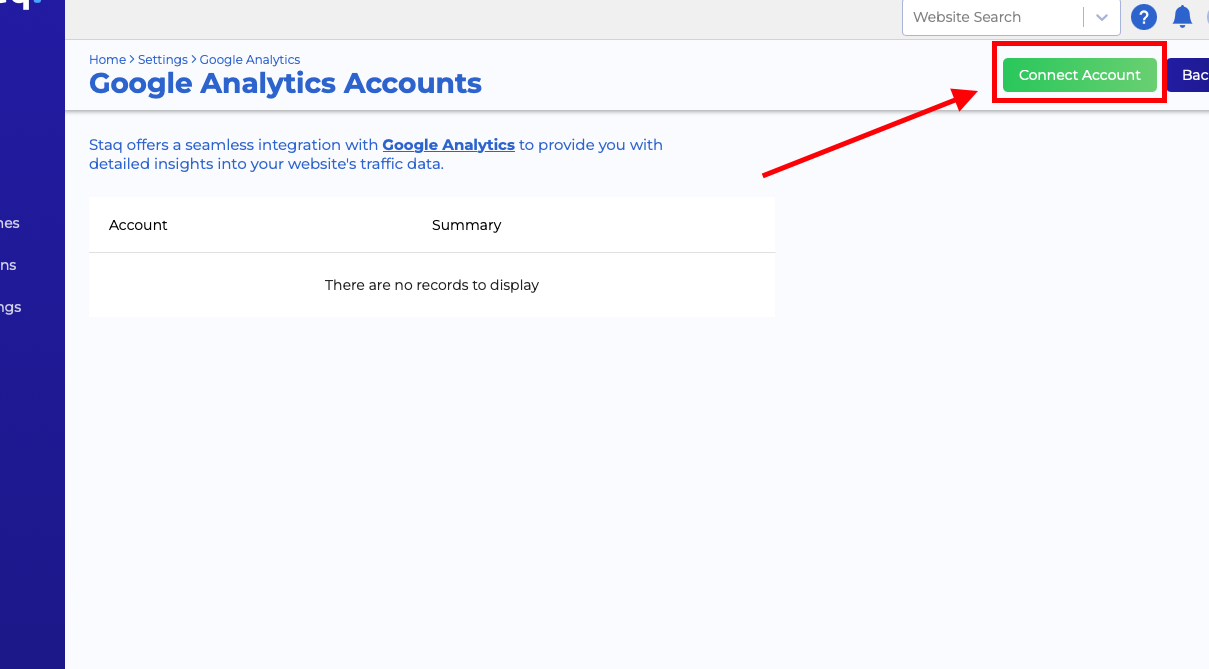Open the notifications bell
This screenshot has width=1209, height=669.
pyautogui.click(x=1182, y=17)
